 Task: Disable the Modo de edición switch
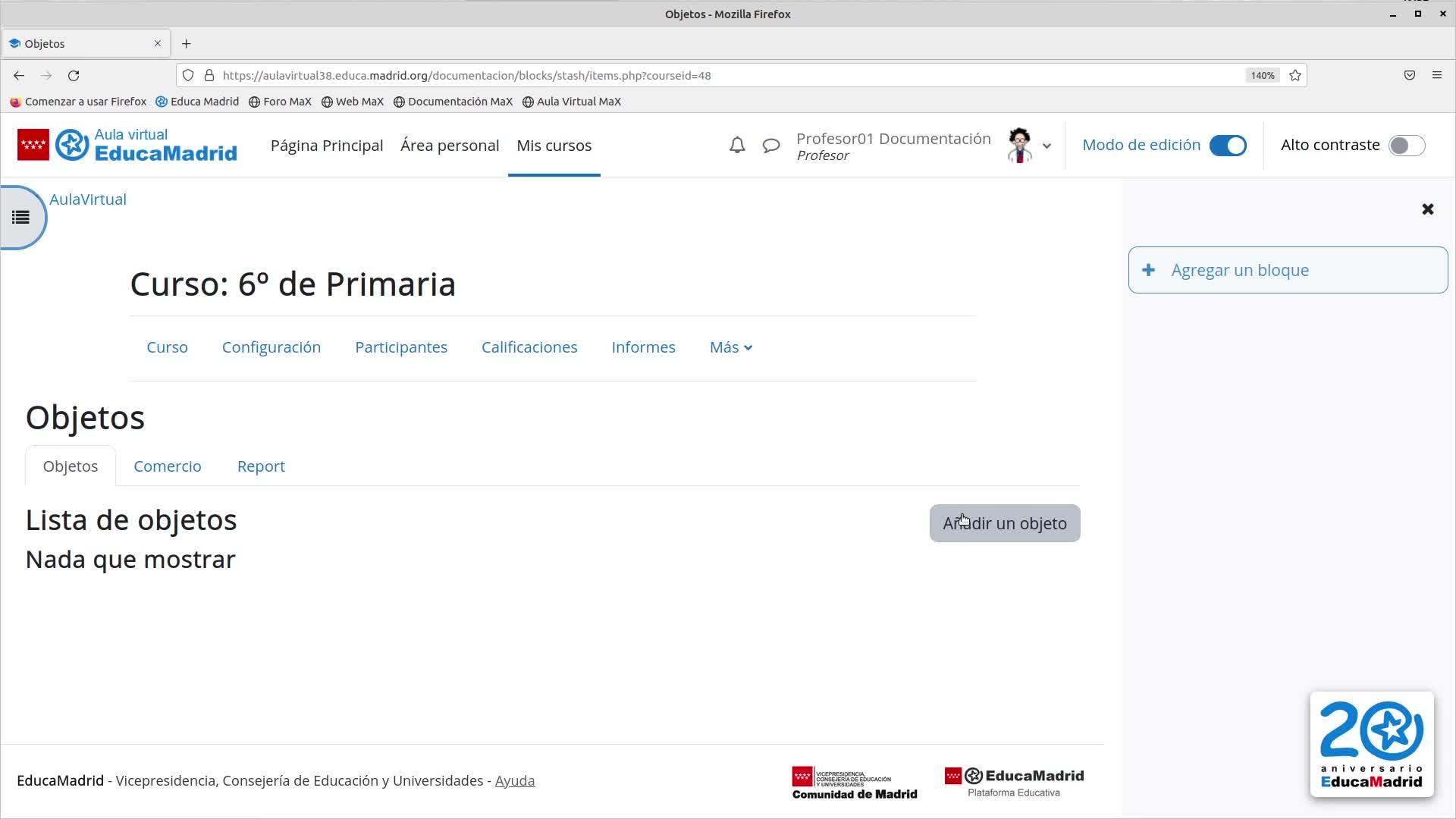pos(1227,145)
